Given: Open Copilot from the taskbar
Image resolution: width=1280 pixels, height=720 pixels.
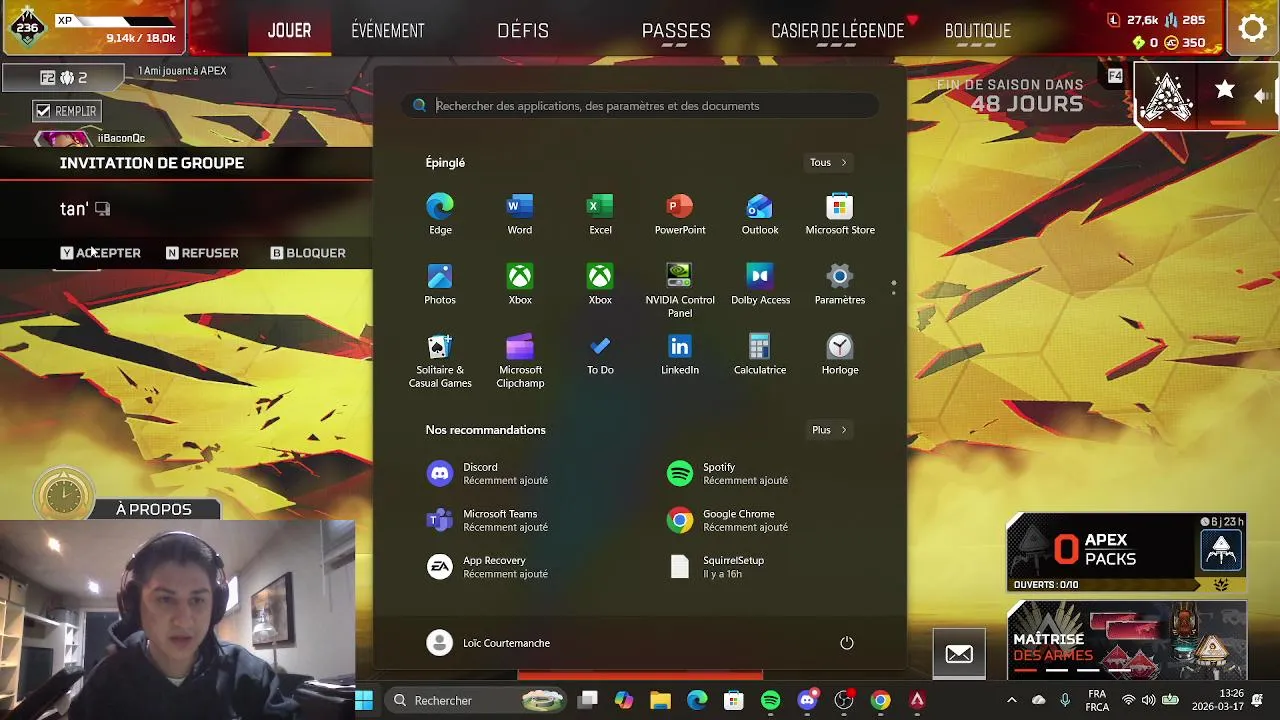Looking at the screenshot, I should [x=624, y=700].
